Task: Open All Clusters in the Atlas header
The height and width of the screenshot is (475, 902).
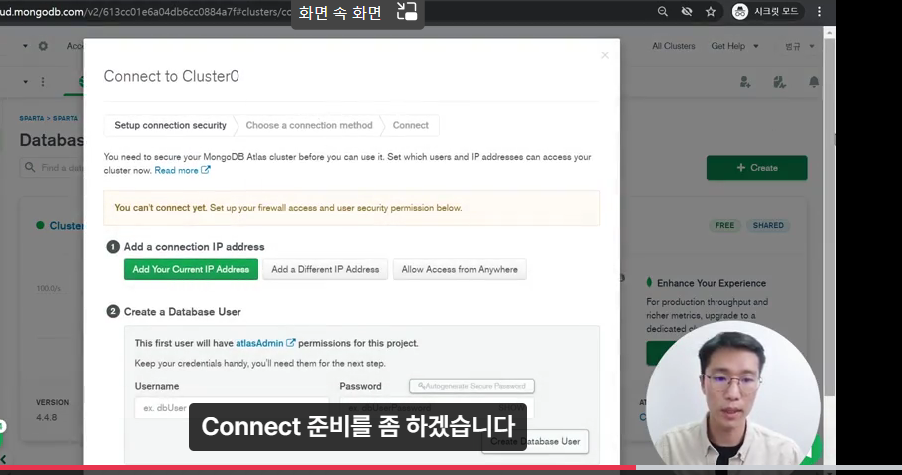Action: (674, 46)
